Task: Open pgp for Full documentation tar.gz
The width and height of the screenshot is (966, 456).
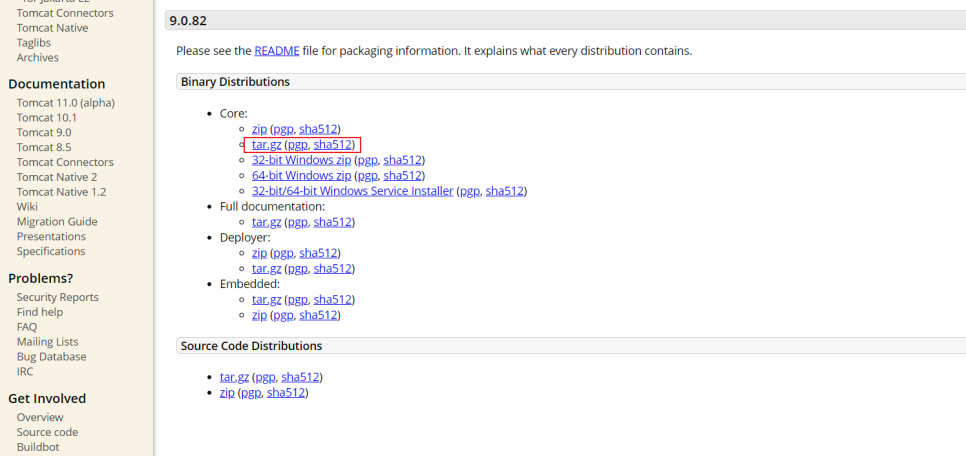Action: 298,222
